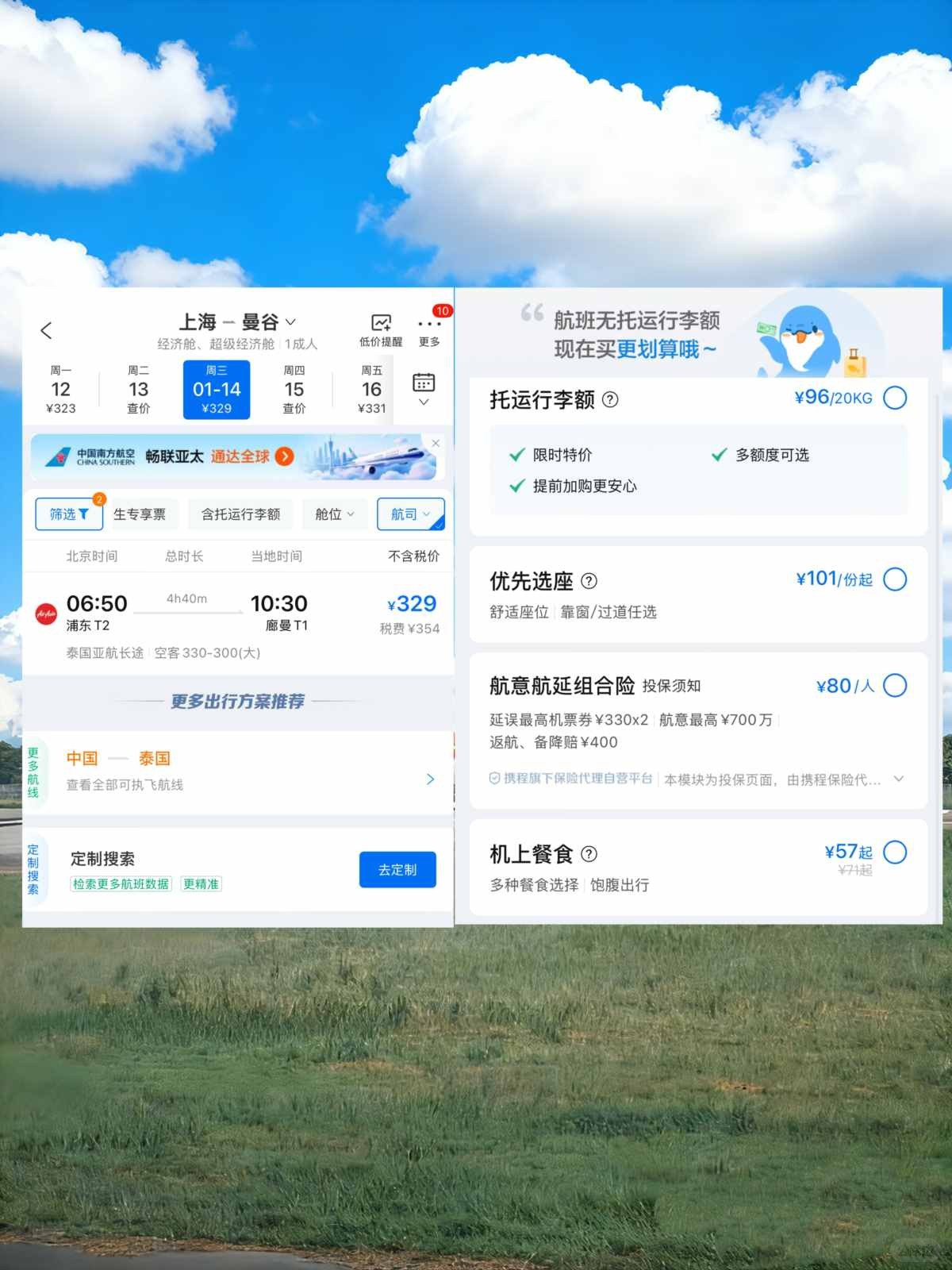Screen dimensions: 952x1270
Task: Click the 不含税价 column header
Action: pyautogui.click(x=413, y=556)
